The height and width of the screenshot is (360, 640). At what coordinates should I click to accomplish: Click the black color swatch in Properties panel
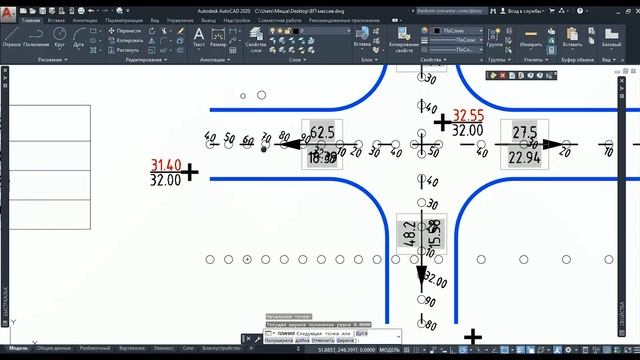[437, 31]
